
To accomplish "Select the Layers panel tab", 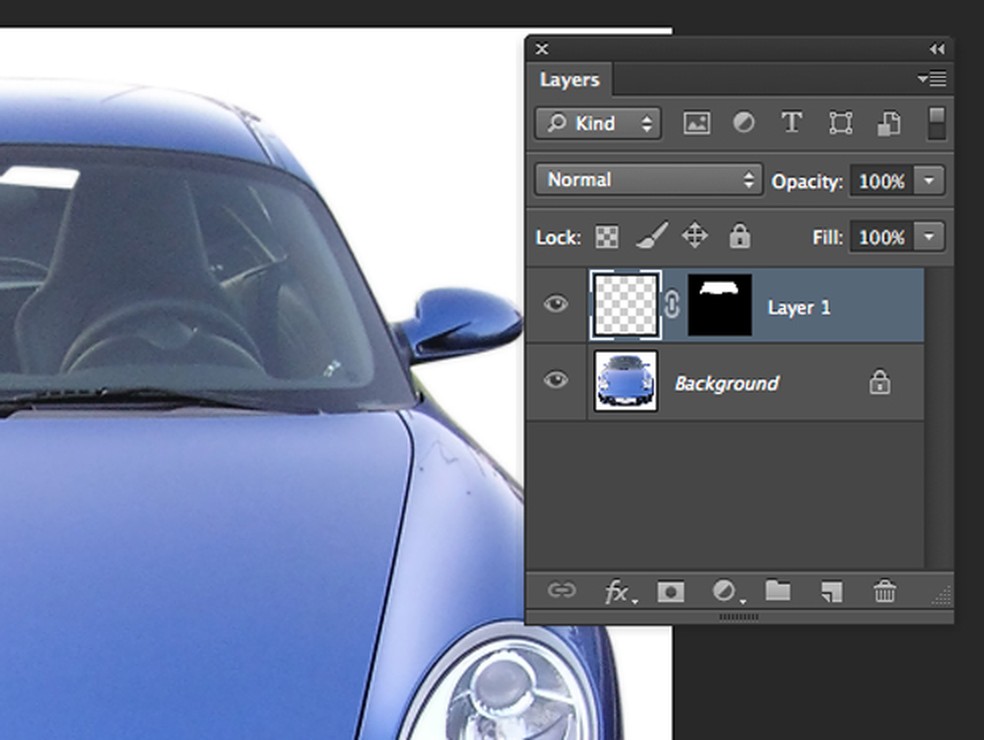I will pos(569,80).
